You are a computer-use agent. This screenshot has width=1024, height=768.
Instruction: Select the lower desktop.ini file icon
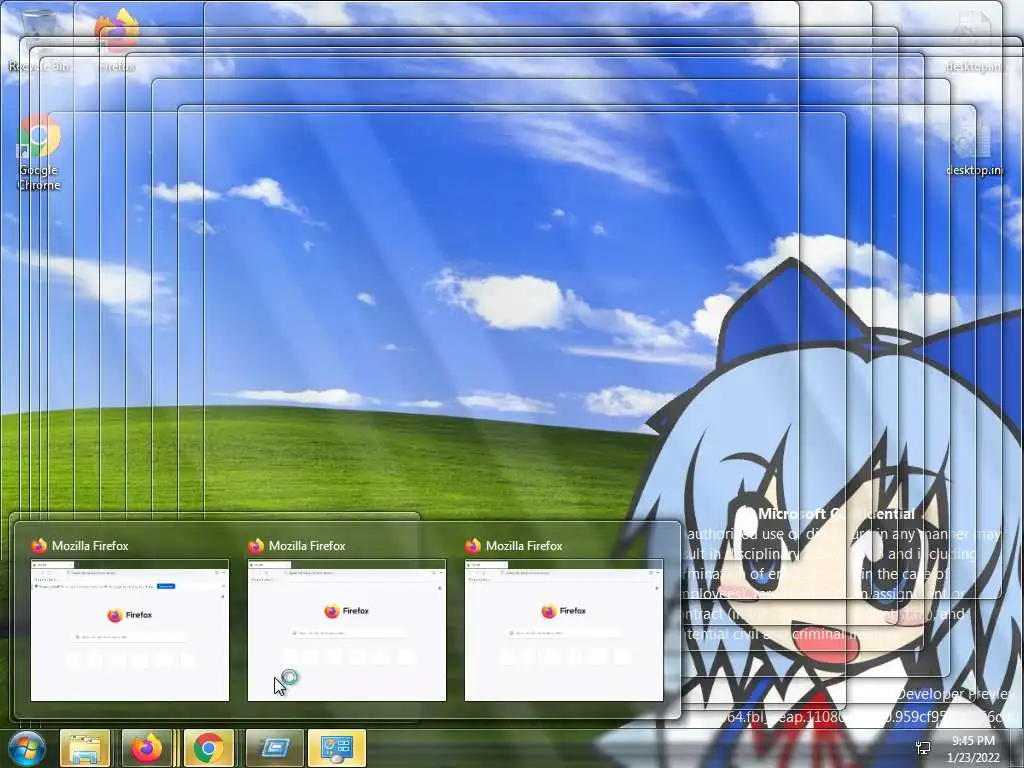tap(974, 146)
